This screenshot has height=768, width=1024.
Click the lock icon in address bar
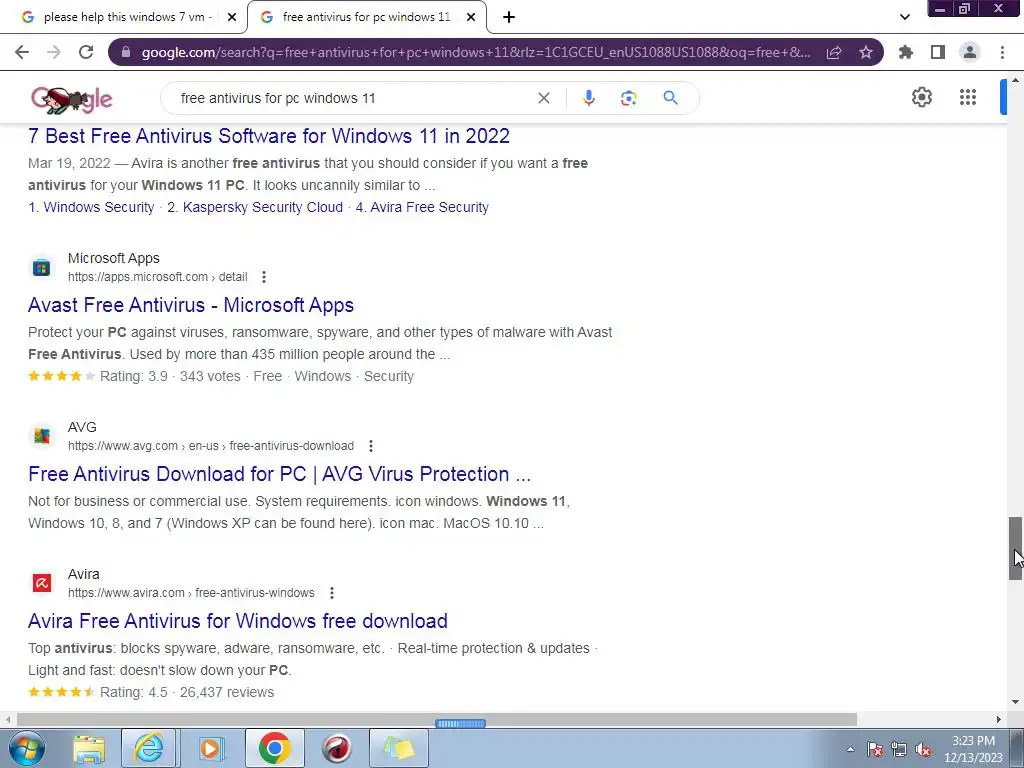[x=126, y=52]
